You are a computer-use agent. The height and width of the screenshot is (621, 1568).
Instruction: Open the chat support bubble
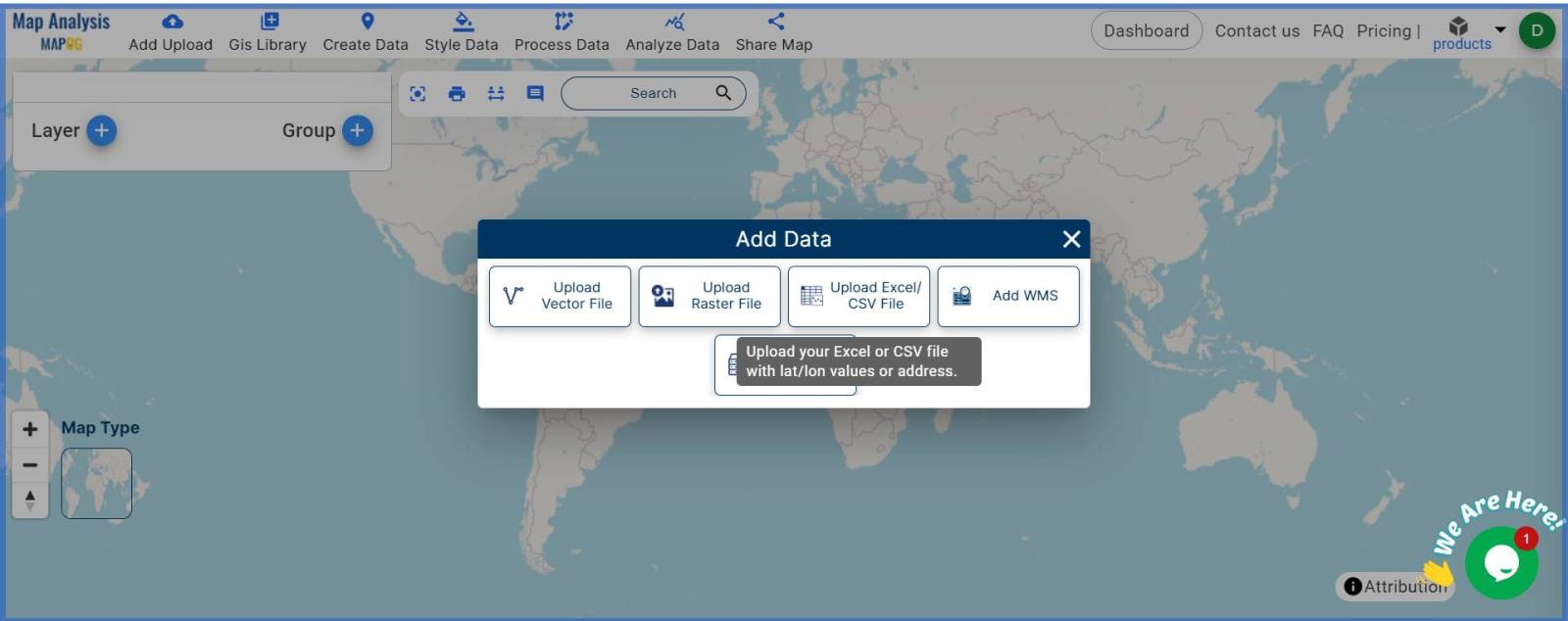[x=1501, y=563]
